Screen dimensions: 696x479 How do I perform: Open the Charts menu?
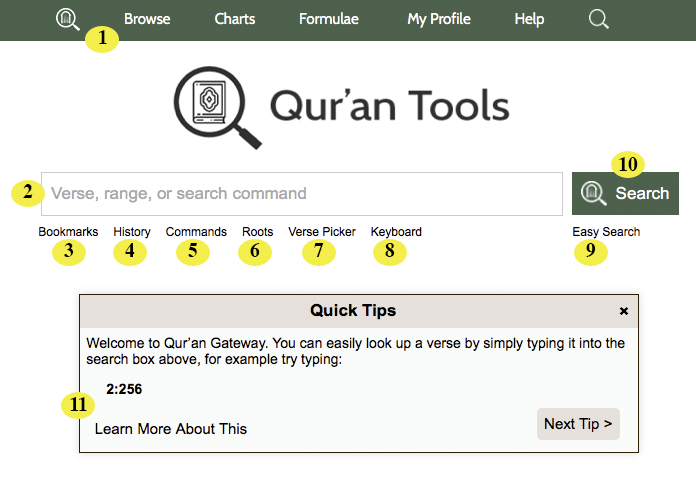point(235,19)
